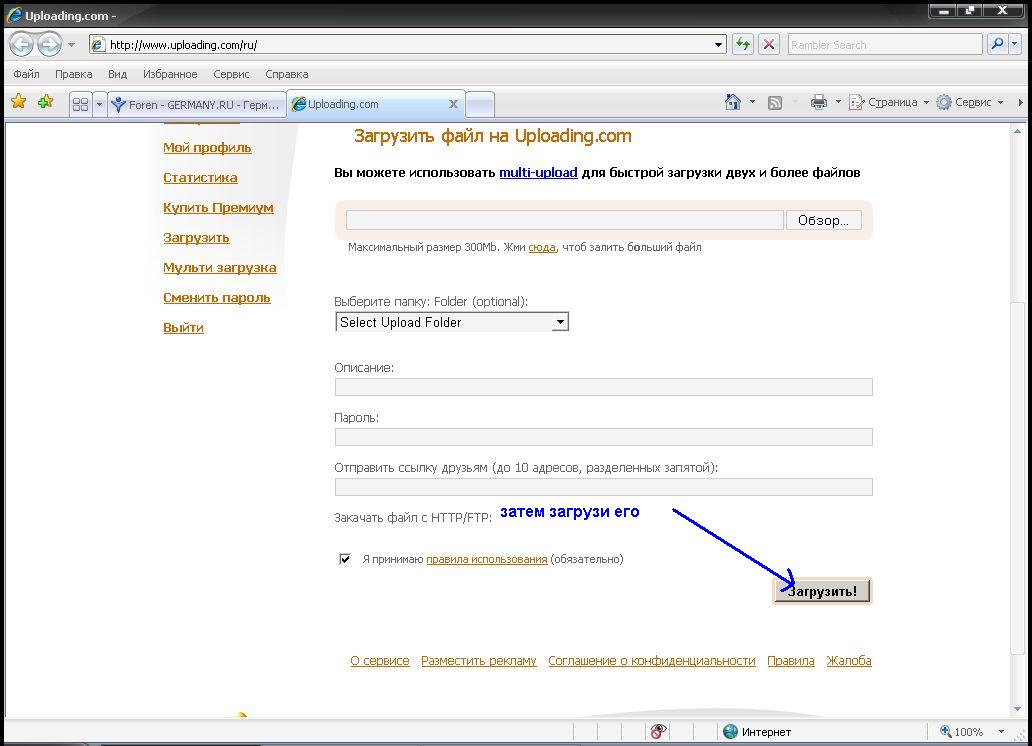Go forward with the browser Forward arrow
The width and height of the screenshot is (1032, 746).
click(x=49, y=45)
